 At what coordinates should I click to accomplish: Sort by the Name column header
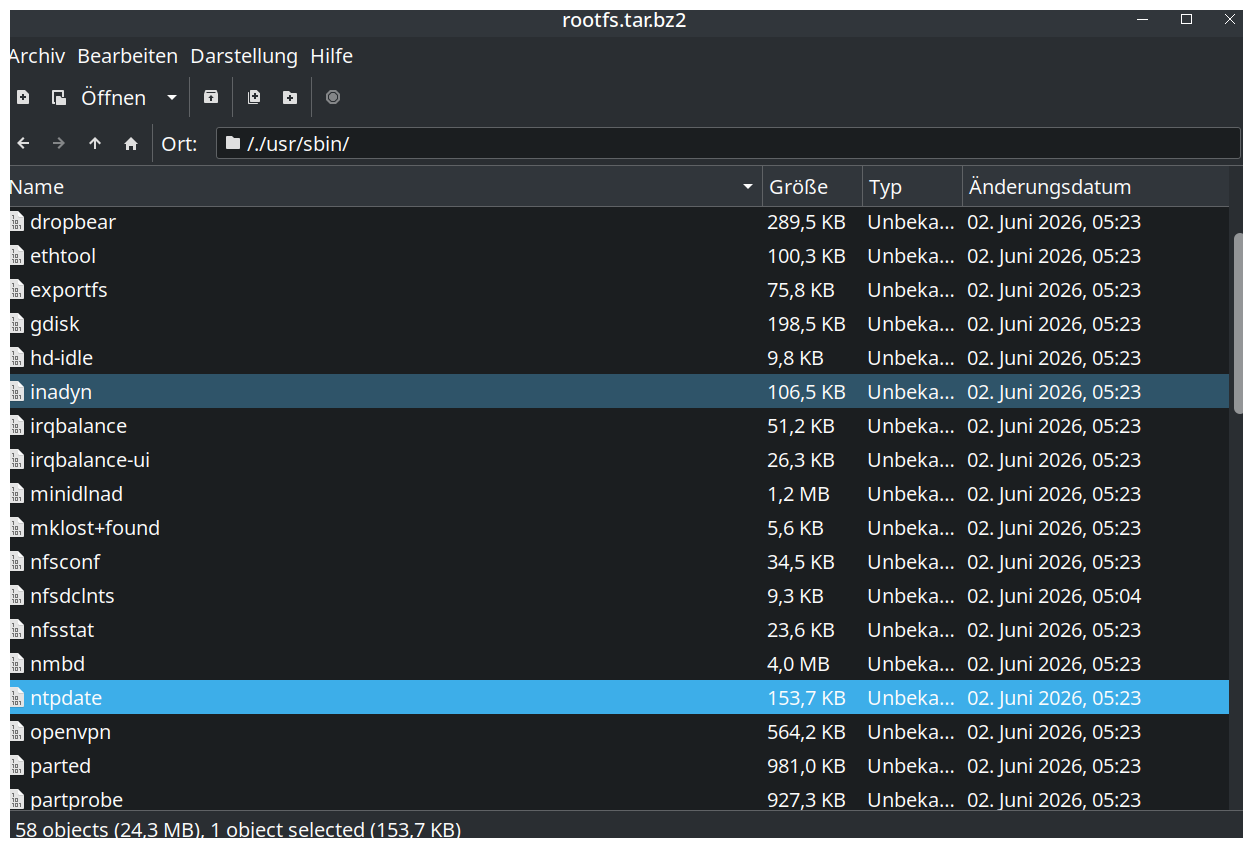point(385,187)
